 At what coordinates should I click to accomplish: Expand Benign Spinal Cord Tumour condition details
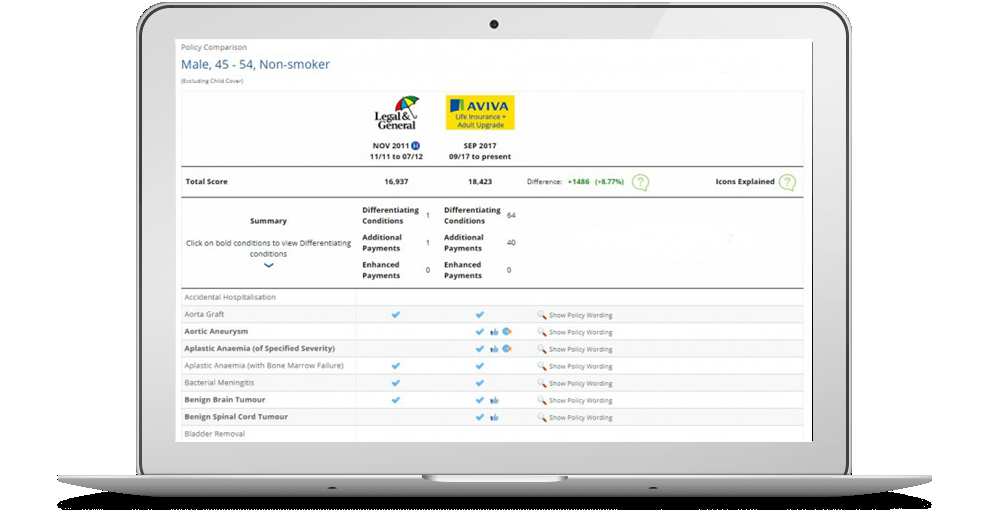point(236,417)
